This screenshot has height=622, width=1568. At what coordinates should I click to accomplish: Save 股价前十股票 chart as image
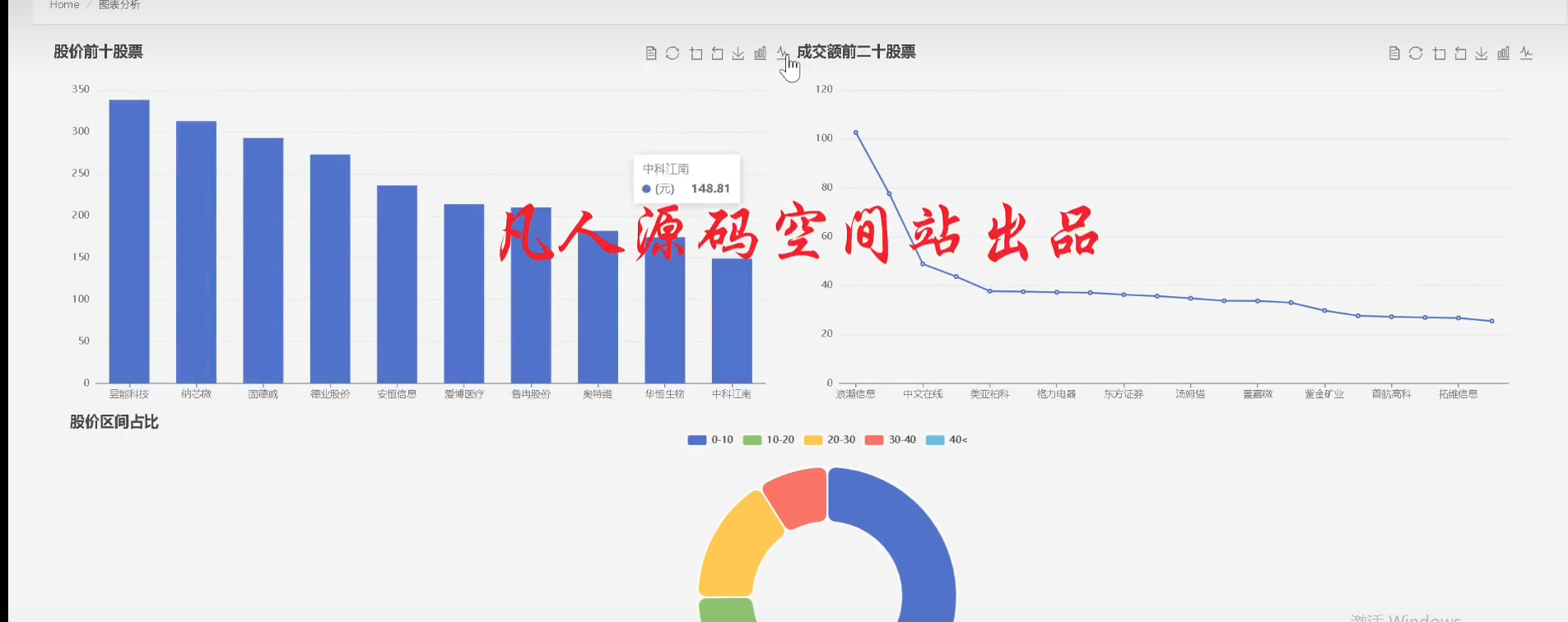pyautogui.click(x=738, y=53)
